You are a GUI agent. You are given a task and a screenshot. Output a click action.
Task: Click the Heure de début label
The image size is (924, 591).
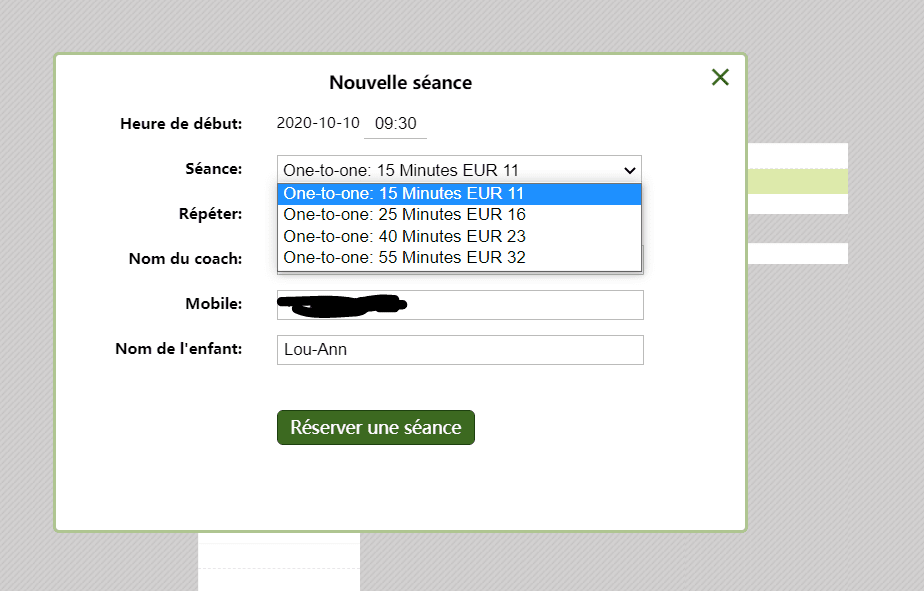click(181, 124)
